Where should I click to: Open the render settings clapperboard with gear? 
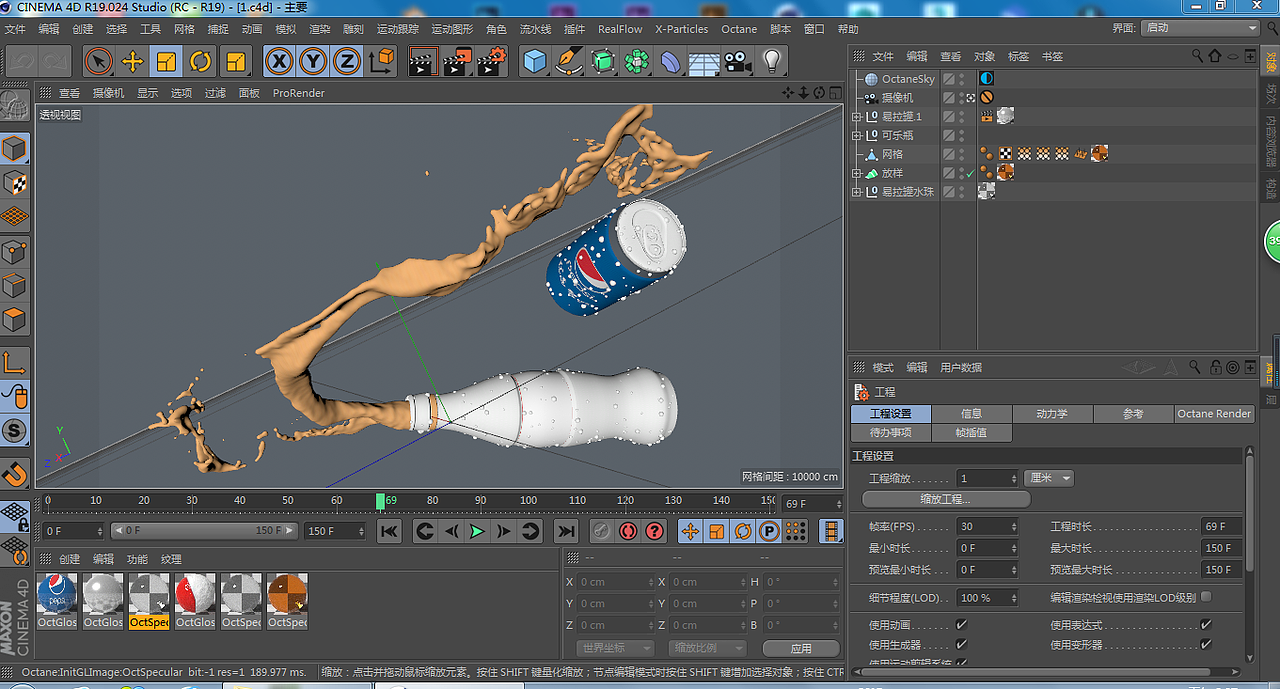tap(491, 62)
